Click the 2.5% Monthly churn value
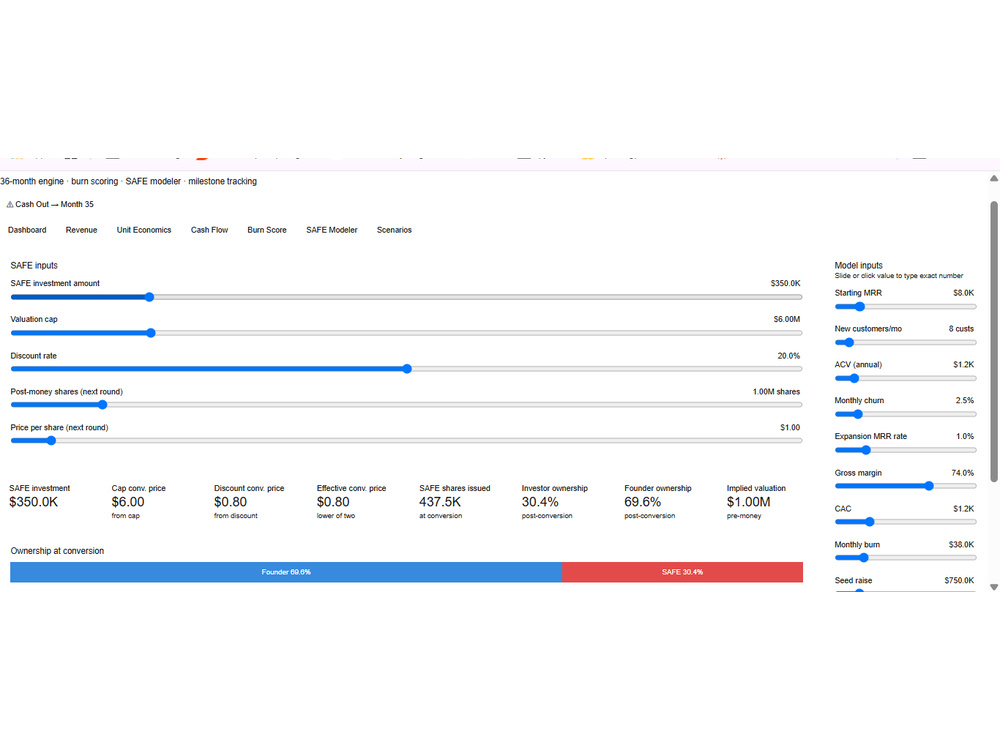The height and width of the screenshot is (750, 1000). click(964, 401)
